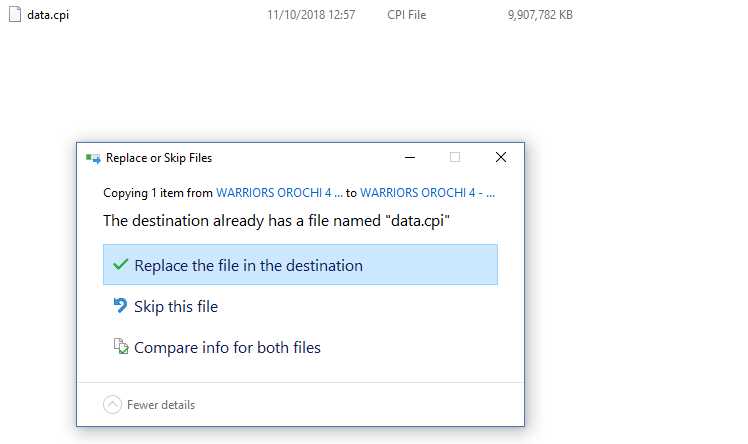This screenshot has height=444, width=748.
Task: Choose Skip this file
Action: click(x=176, y=307)
